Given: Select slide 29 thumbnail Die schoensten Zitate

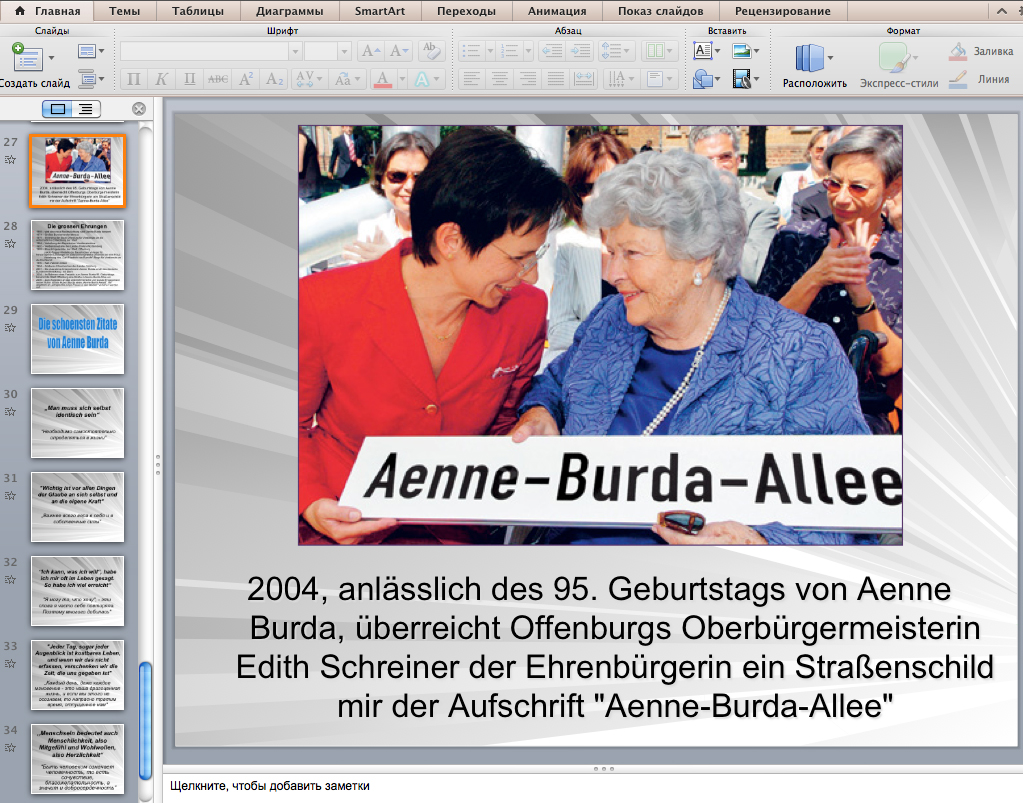Looking at the screenshot, I should pyautogui.click(x=78, y=339).
